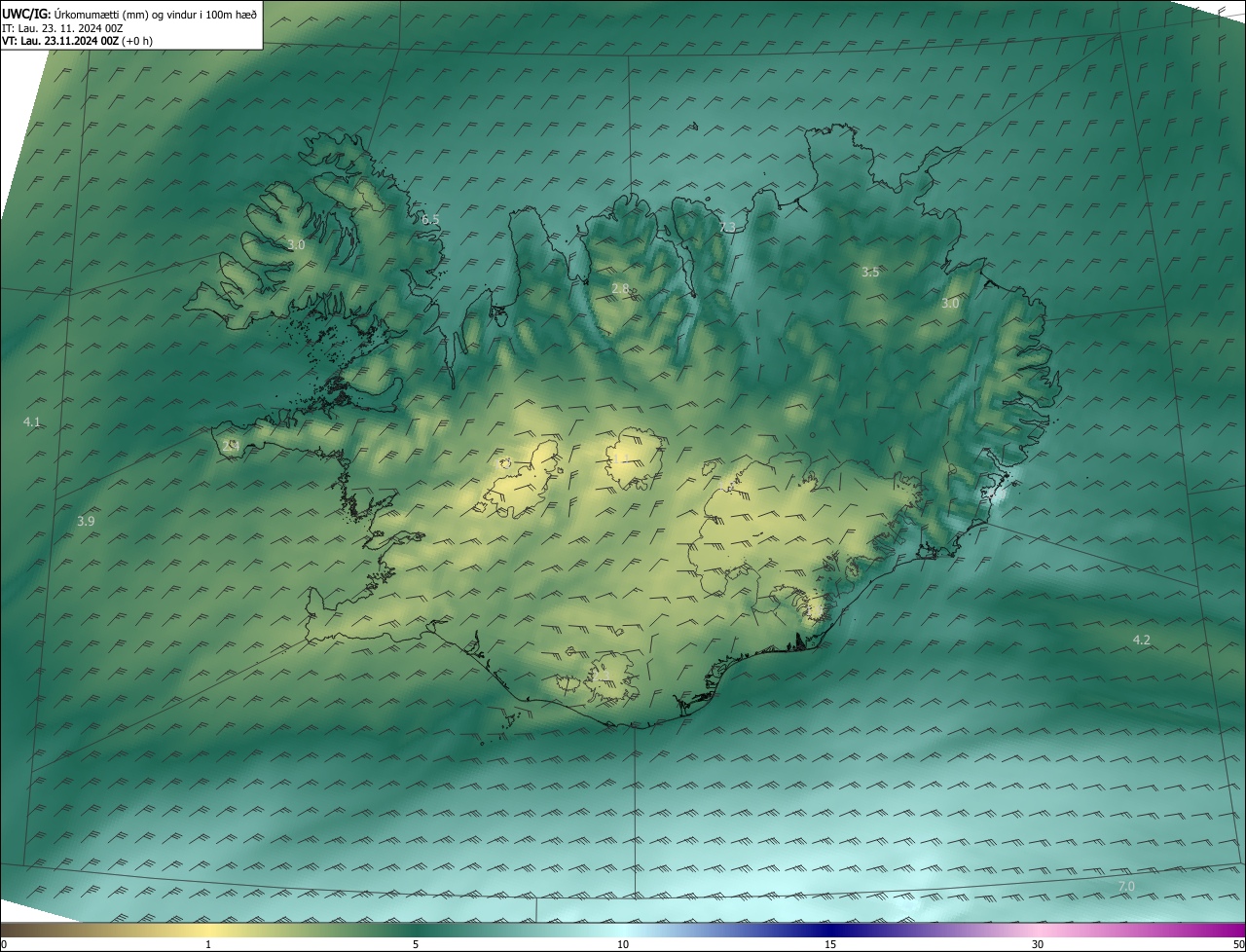Click the 7.3 value label on the map
The image size is (1246, 952).
[727, 227]
